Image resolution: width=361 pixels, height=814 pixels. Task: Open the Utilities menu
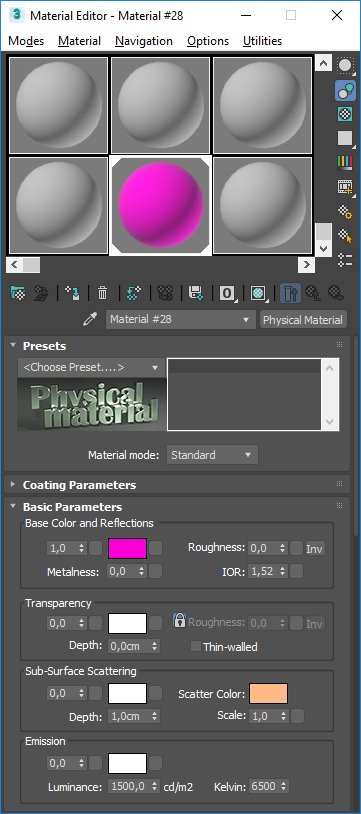[x=262, y=41]
